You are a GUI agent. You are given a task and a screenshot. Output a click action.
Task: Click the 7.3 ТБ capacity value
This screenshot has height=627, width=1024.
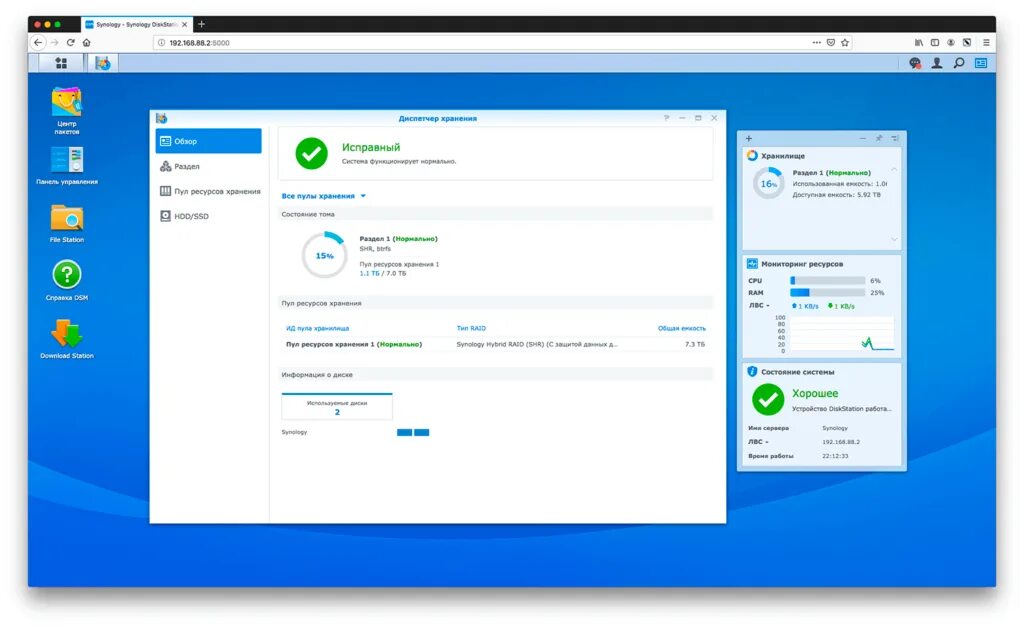[x=695, y=344]
